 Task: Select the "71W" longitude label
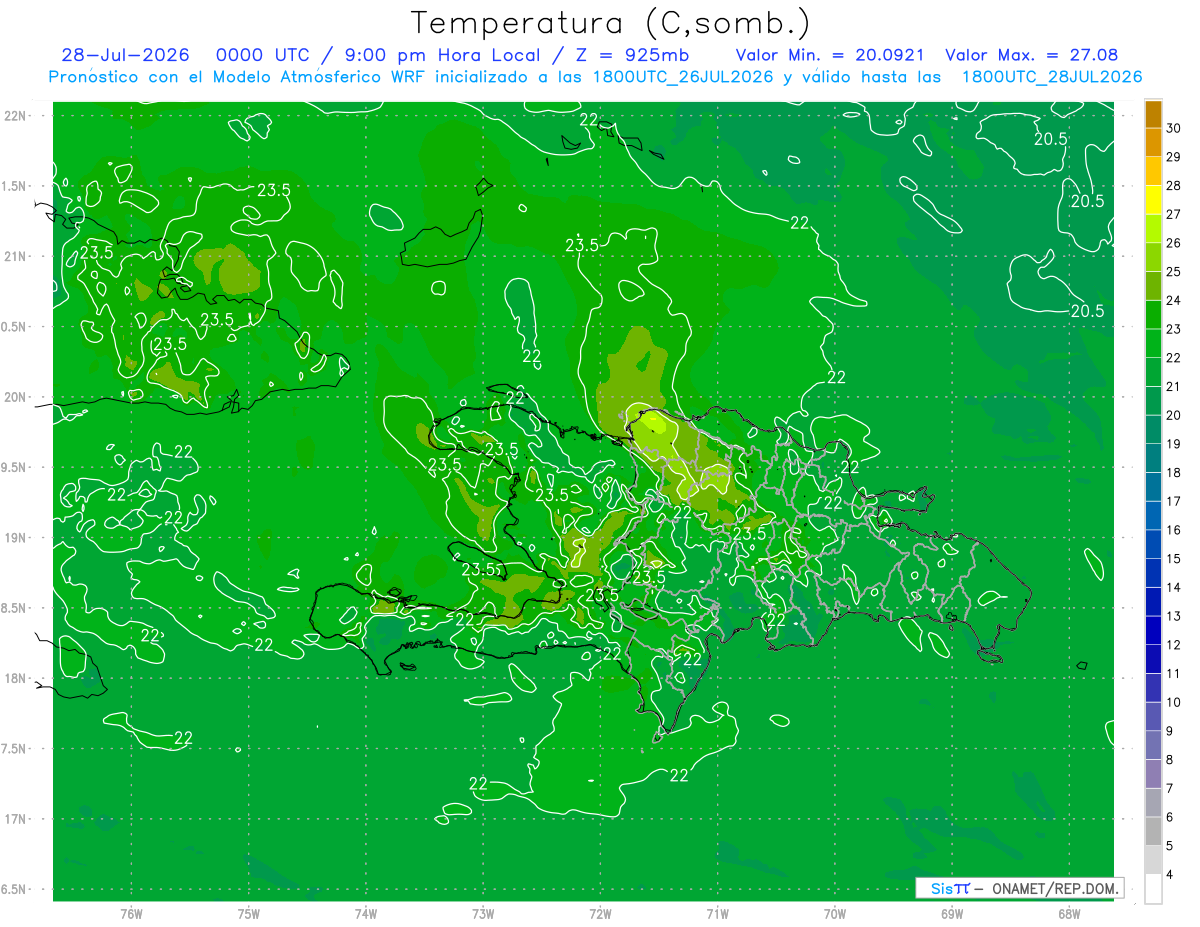pos(717,914)
